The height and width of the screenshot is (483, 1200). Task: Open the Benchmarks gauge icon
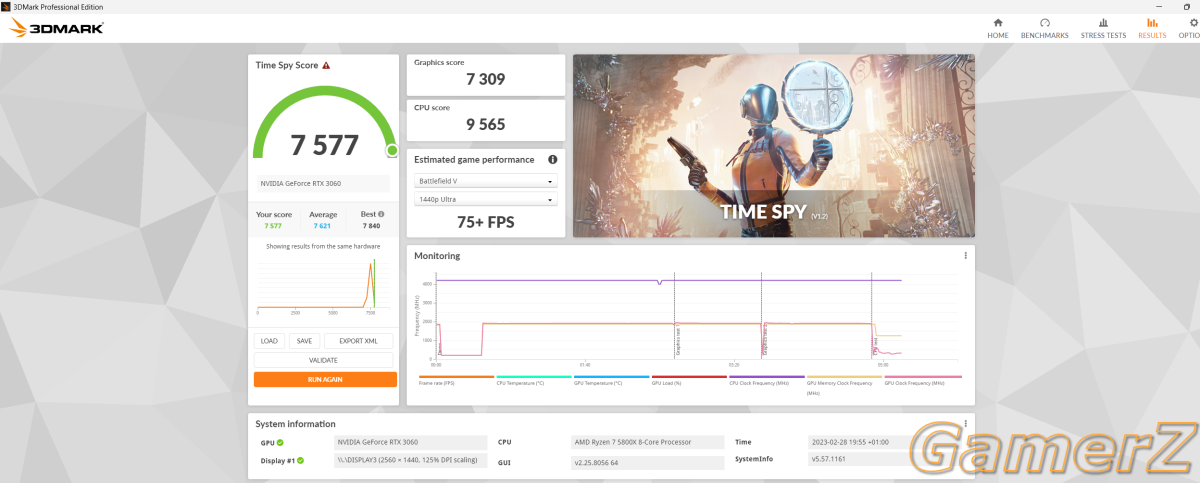1044,22
